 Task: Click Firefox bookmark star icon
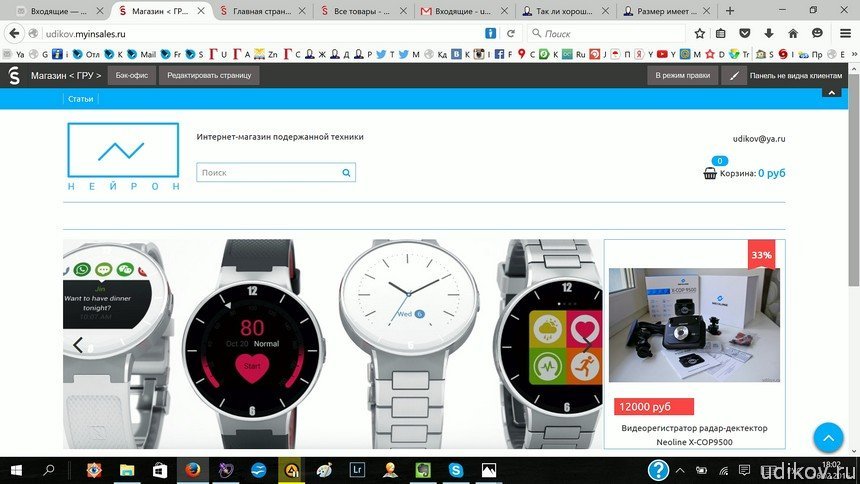point(700,33)
